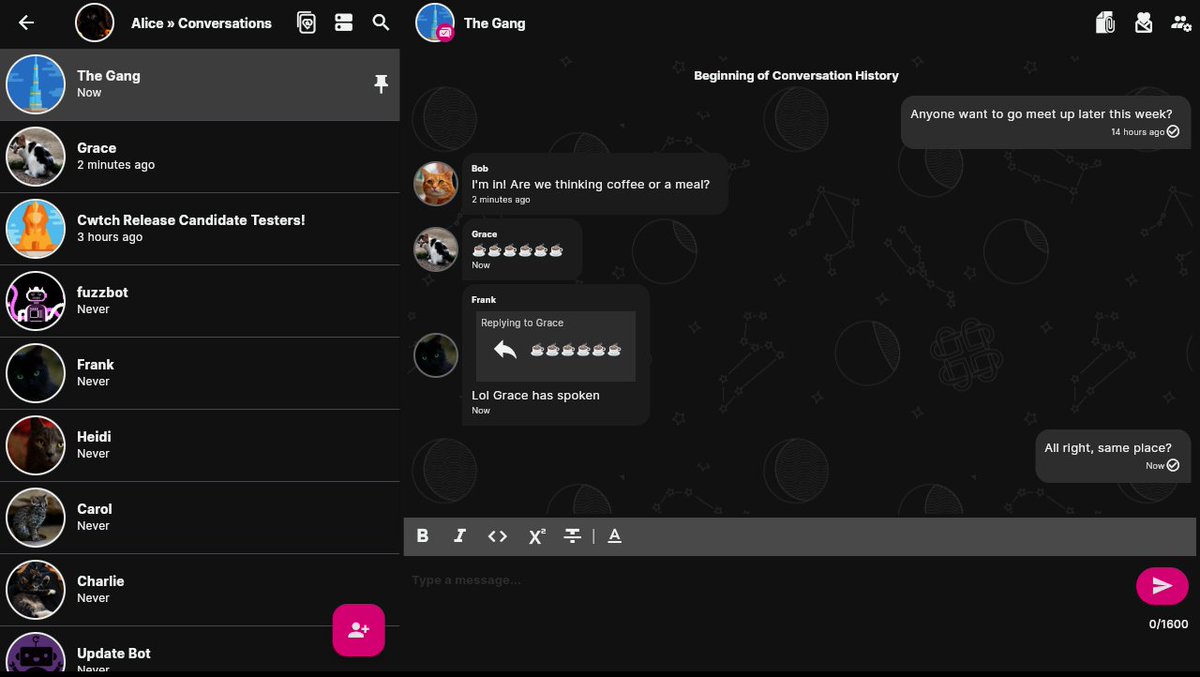Click the Bob sender name in chat
Screen dimensions: 1200x677
(480, 169)
